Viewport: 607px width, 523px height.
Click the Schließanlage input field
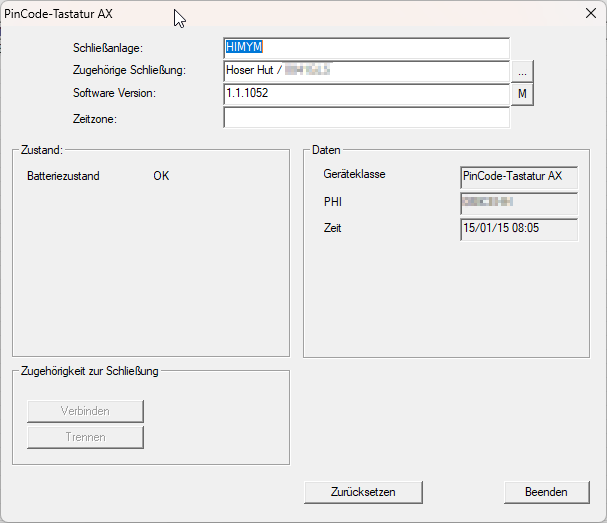(x=366, y=48)
